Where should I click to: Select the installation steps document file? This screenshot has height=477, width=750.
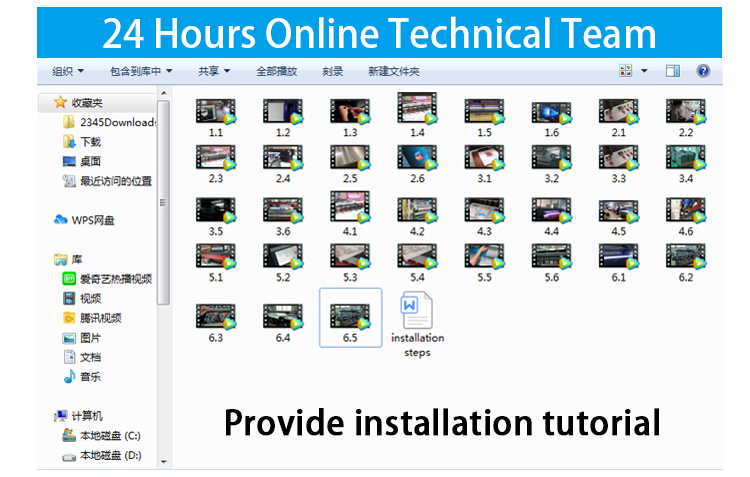(x=417, y=323)
